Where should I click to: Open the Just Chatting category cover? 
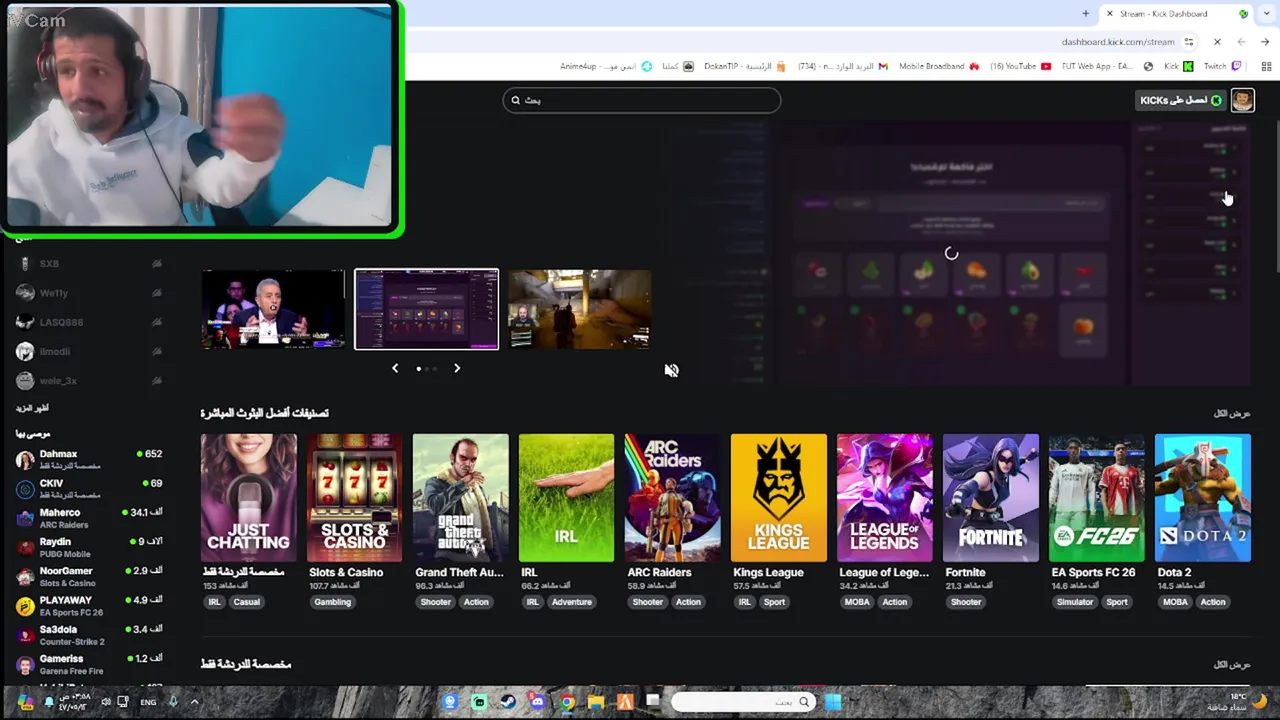pos(248,497)
